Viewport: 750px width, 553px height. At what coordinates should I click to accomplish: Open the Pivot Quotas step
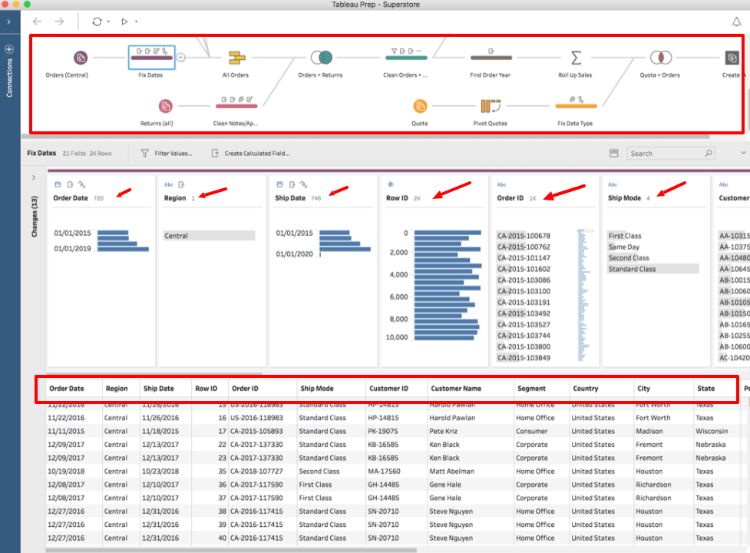pos(490,106)
